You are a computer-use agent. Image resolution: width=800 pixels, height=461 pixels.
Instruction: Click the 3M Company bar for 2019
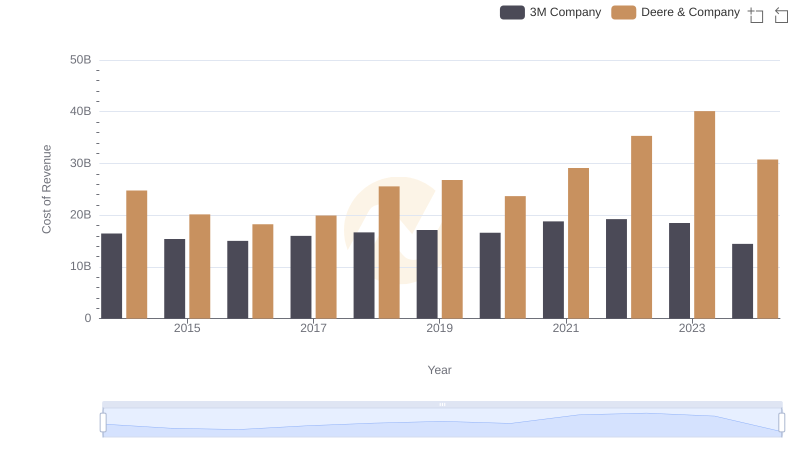coord(427,274)
